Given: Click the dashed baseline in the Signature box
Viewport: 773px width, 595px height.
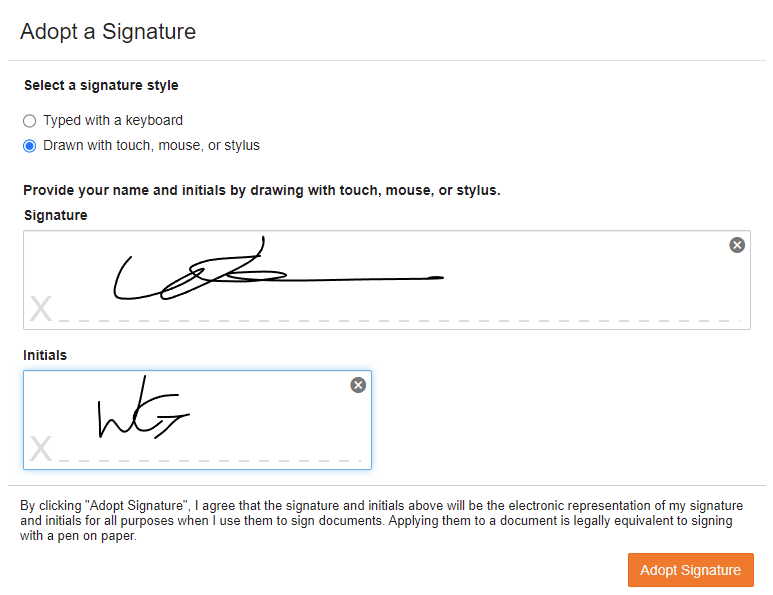Looking at the screenshot, I should 400,321.
